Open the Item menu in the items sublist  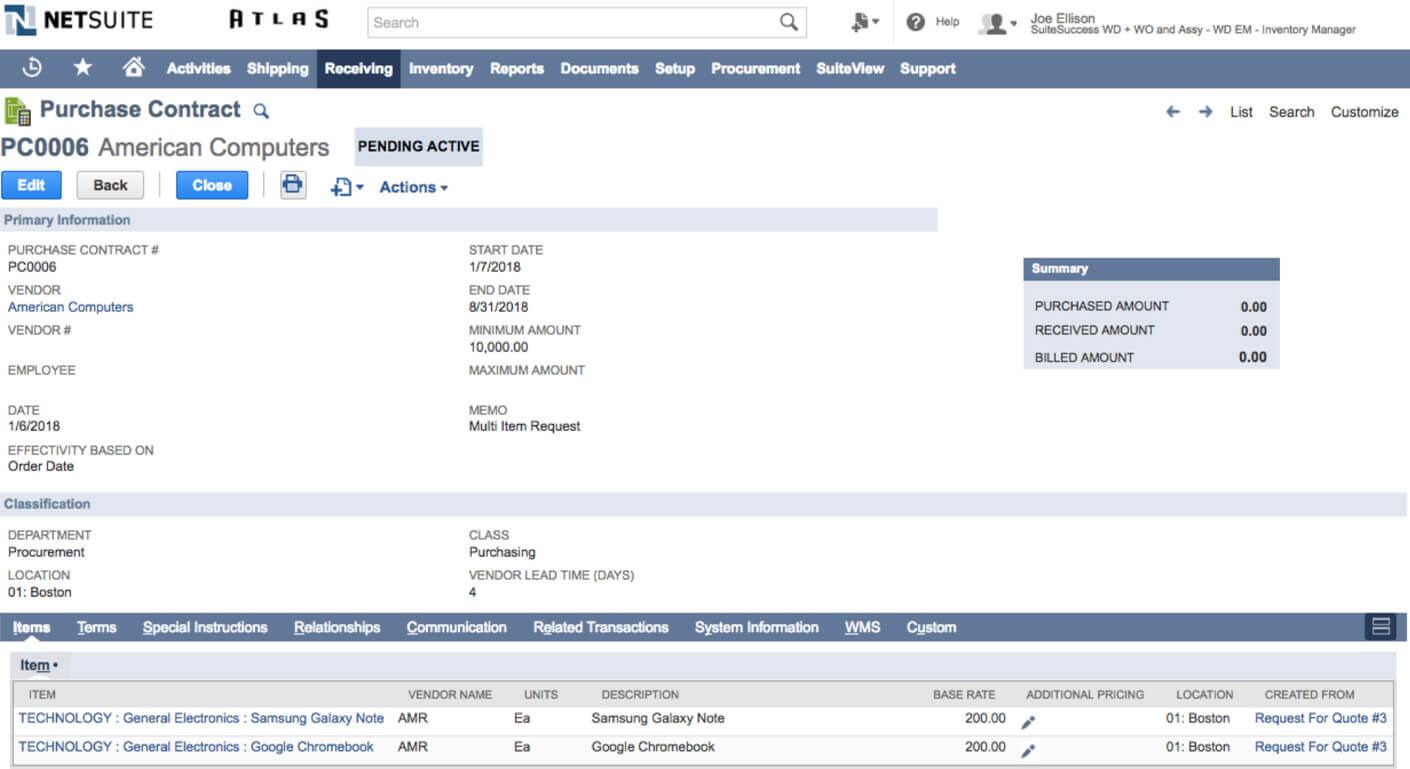click(37, 664)
